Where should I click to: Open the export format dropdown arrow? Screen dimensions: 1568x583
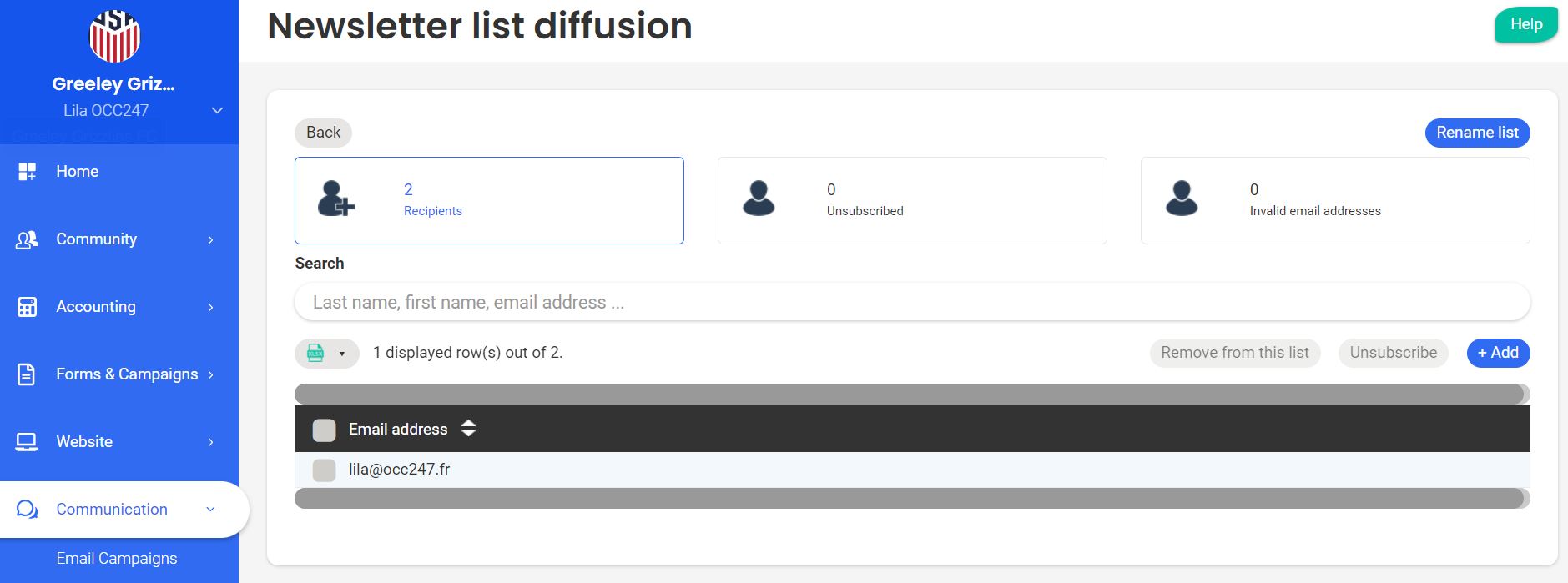[342, 354]
